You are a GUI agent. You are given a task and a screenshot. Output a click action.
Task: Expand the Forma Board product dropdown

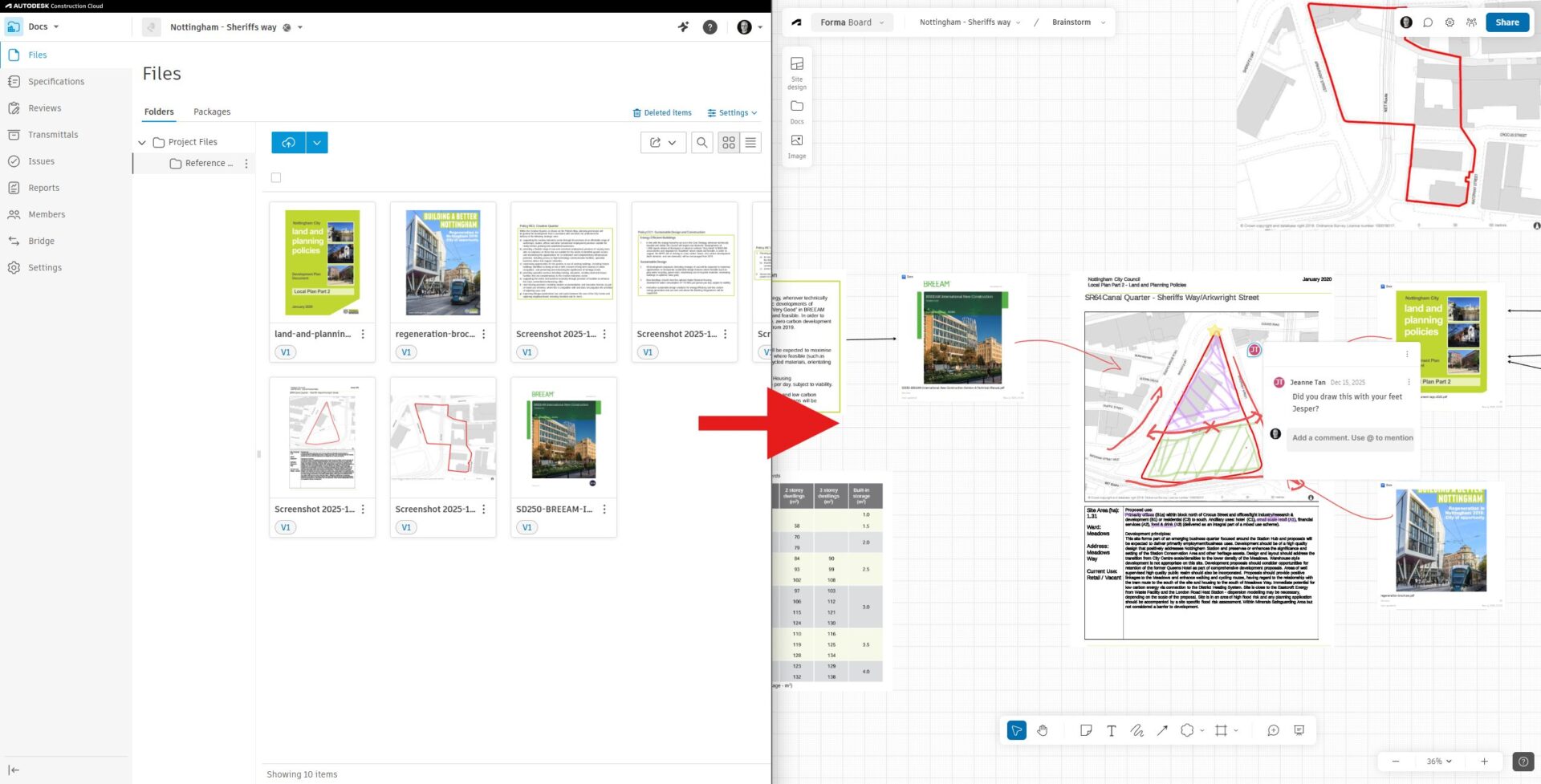[851, 22]
